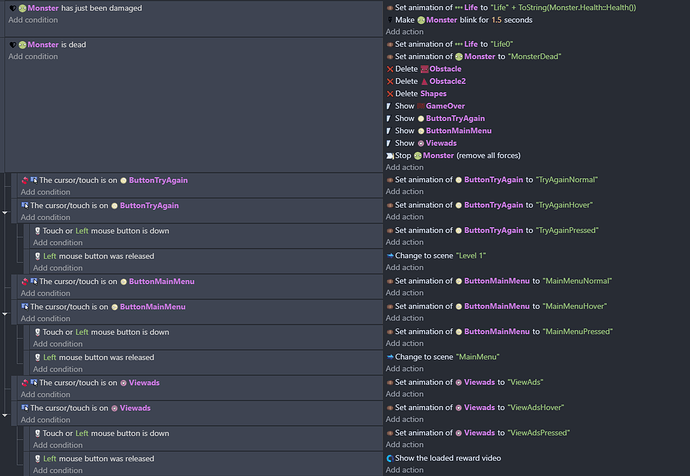This screenshot has height=476, width=690.
Task: Select the "TryAgainHover" animation parameter
Action: coord(564,205)
